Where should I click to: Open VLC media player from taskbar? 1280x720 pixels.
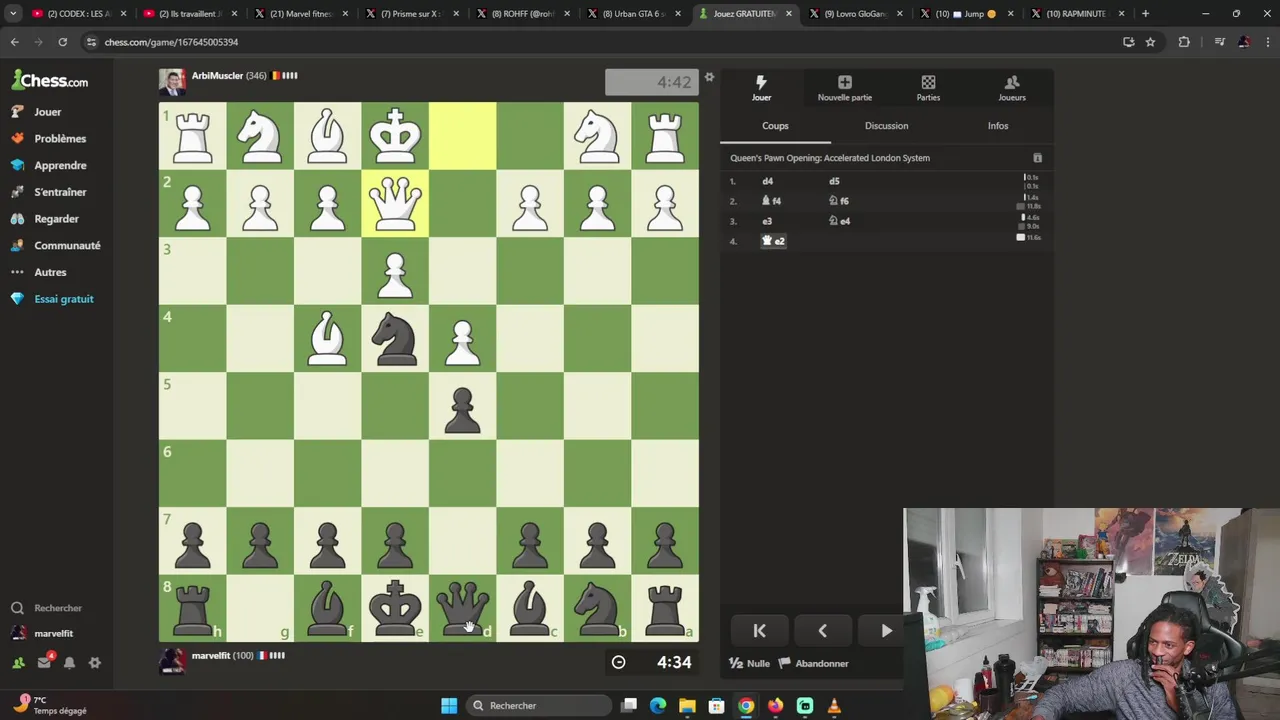coord(834,706)
